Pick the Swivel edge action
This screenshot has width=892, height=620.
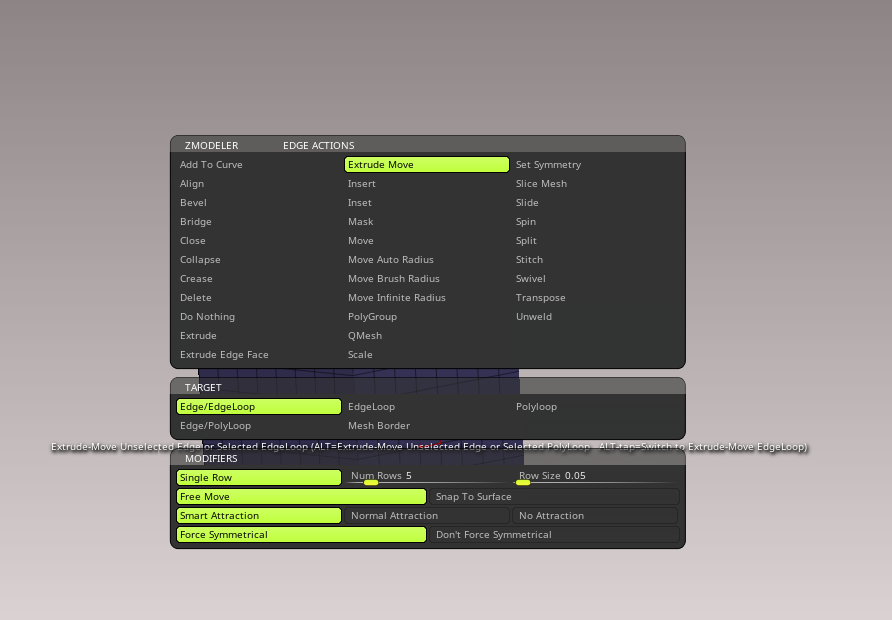coord(530,279)
